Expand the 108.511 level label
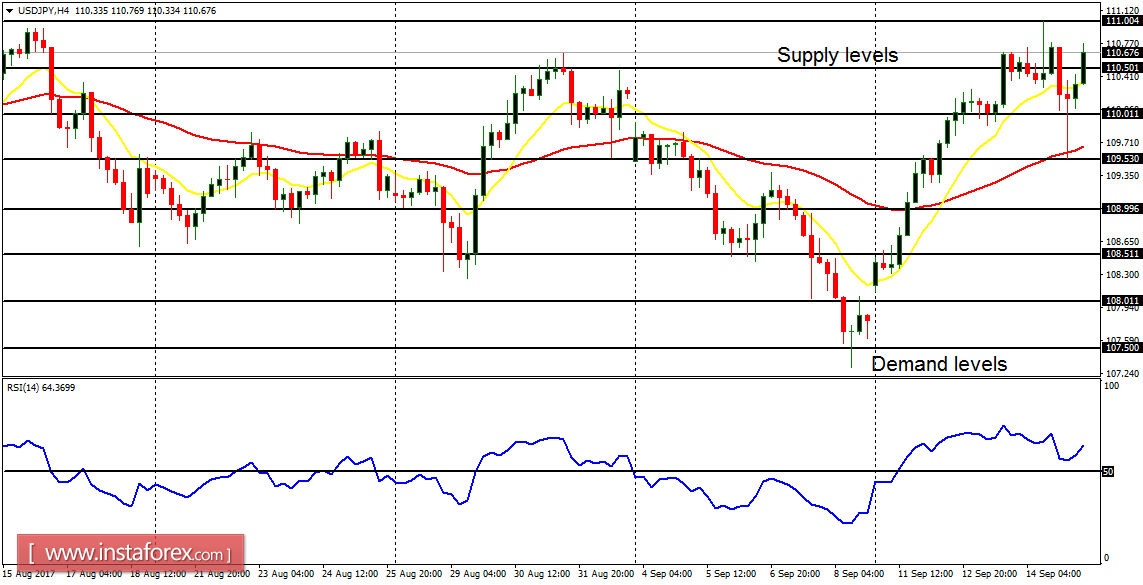Viewport: 1143px width, 585px height. [1121, 253]
